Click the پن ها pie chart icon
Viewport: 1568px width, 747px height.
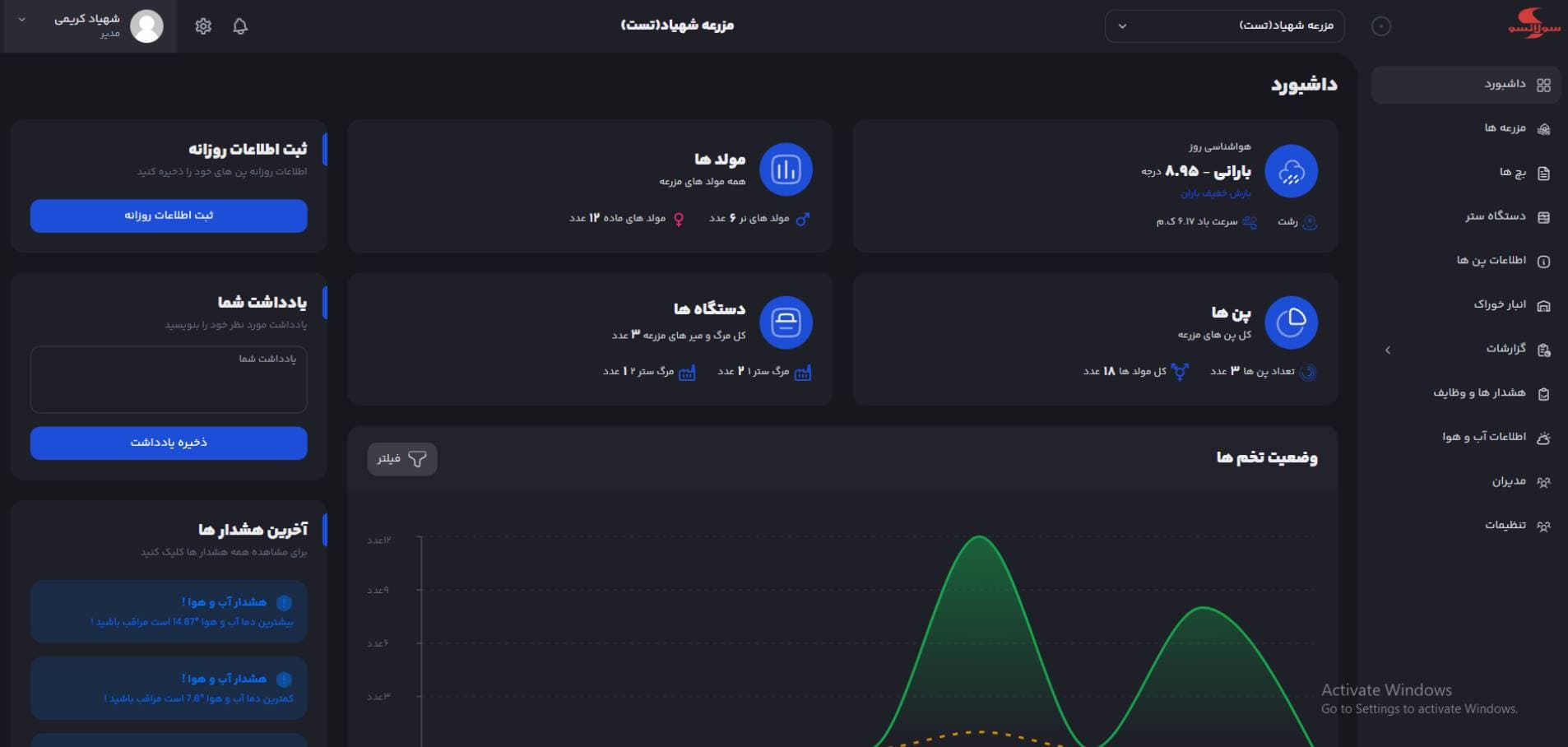(x=1291, y=322)
